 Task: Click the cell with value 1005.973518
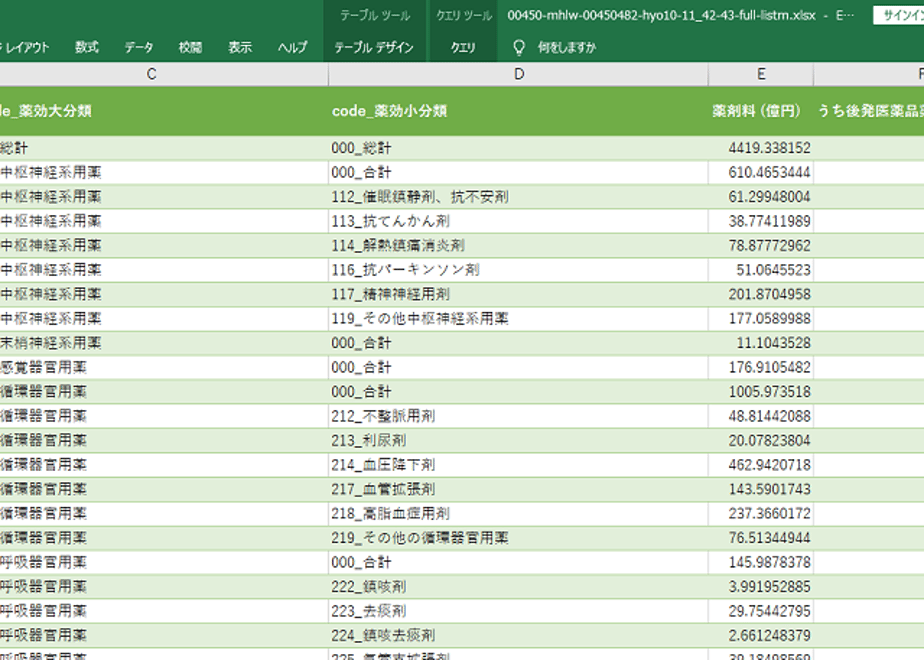click(761, 392)
